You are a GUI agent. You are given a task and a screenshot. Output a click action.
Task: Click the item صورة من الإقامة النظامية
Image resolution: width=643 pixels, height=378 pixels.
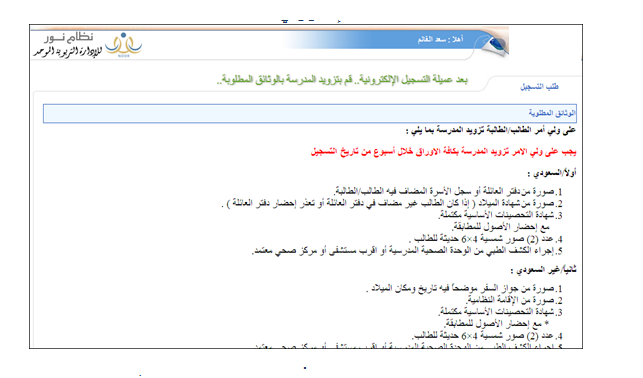point(514,300)
